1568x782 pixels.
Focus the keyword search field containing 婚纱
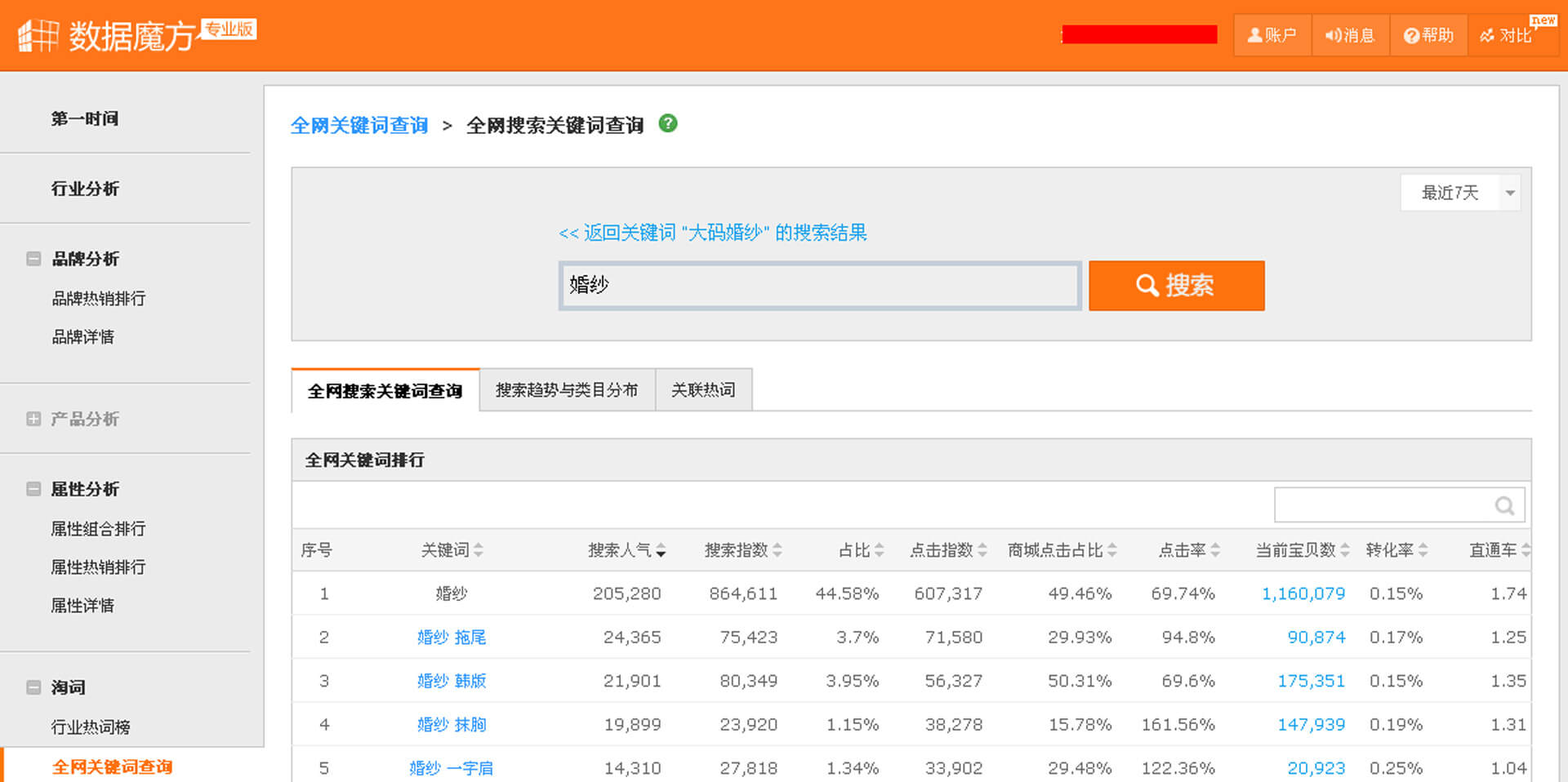click(820, 286)
